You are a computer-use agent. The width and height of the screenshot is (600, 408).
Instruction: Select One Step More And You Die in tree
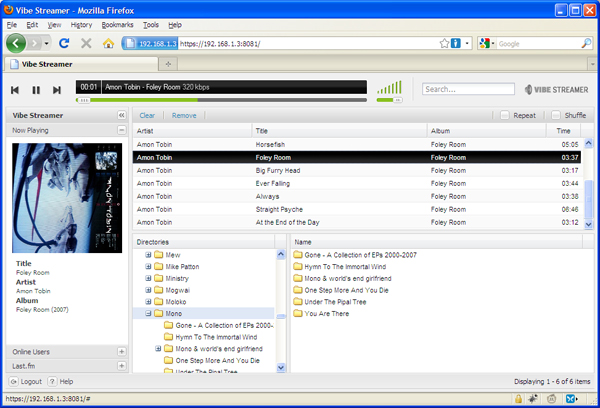[x=212, y=361]
